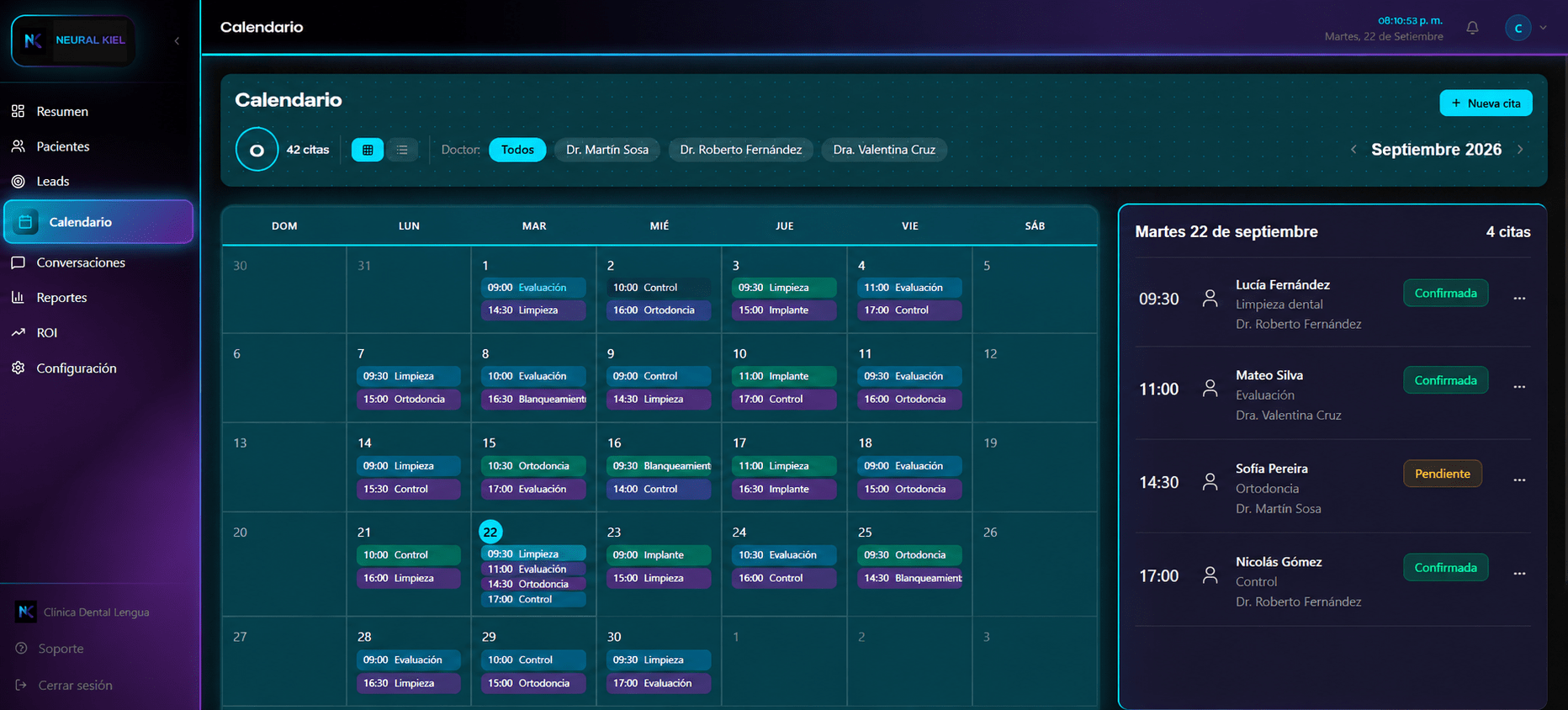The image size is (1568, 710).
Task: Click the notification bell icon
Action: [x=1472, y=28]
